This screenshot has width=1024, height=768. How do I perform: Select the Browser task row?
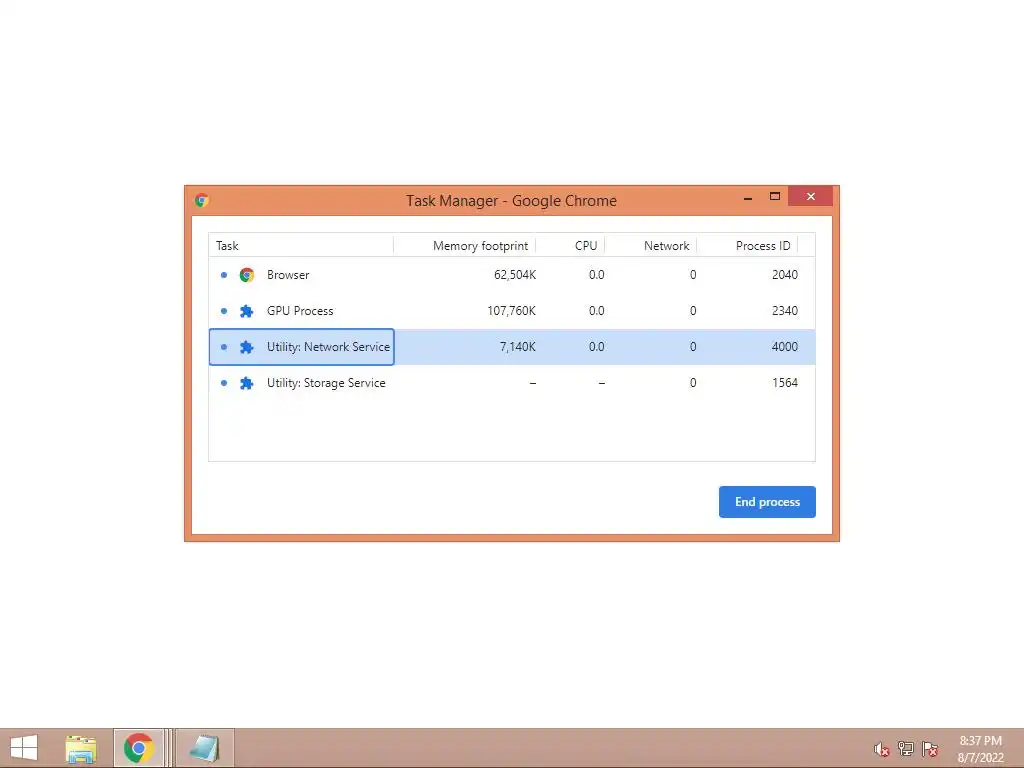click(512, 275)
